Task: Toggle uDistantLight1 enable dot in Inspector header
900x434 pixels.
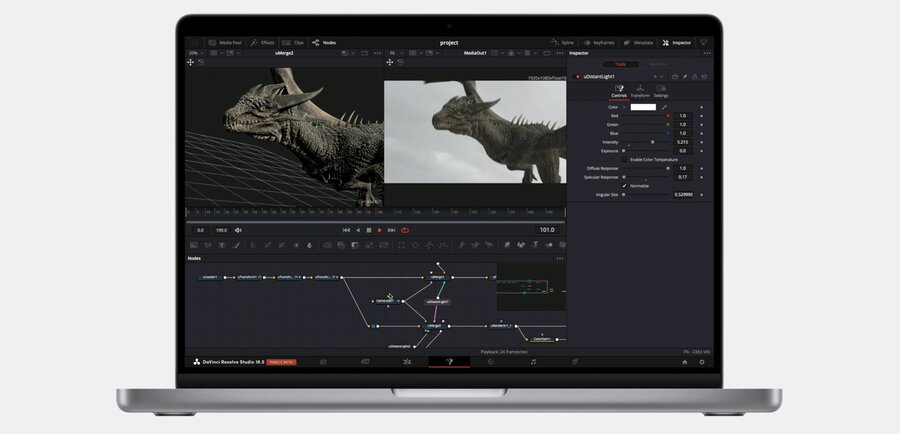Action: (x=577, y=76)
